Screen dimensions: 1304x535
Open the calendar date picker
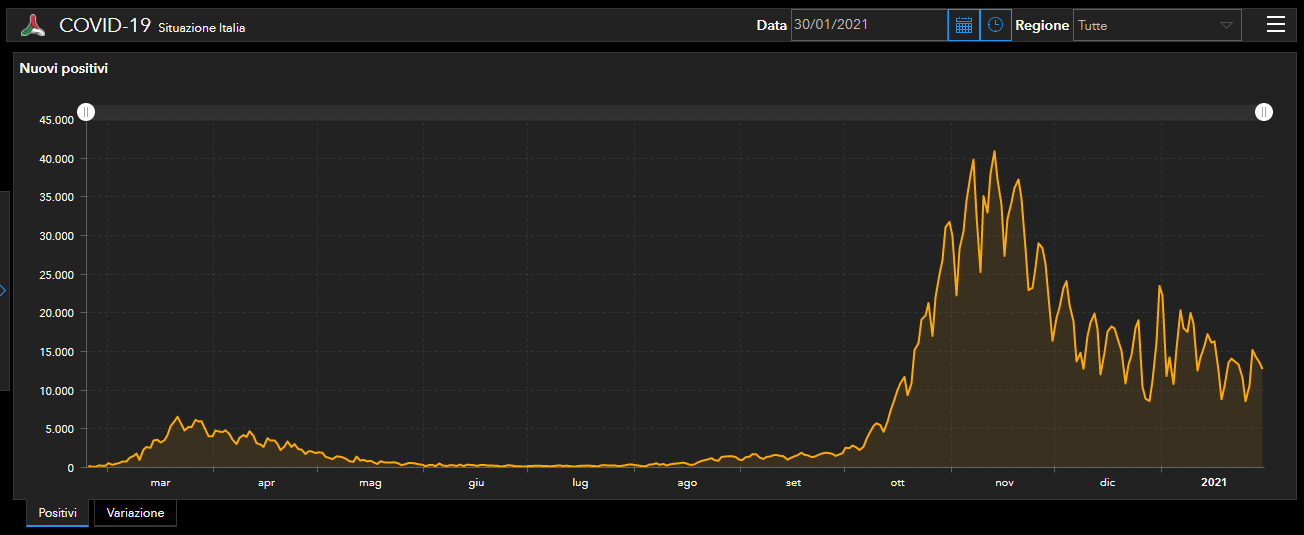pos(964,25)
